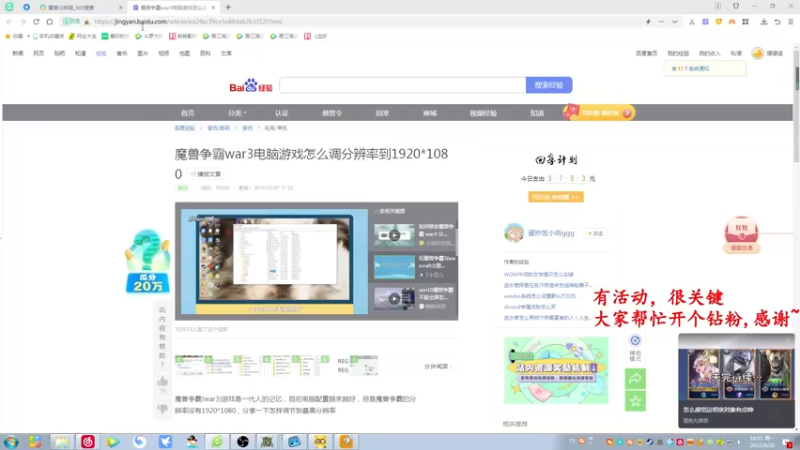
Task: Like the article with thumbs-up icon
Action: point(162,382)
